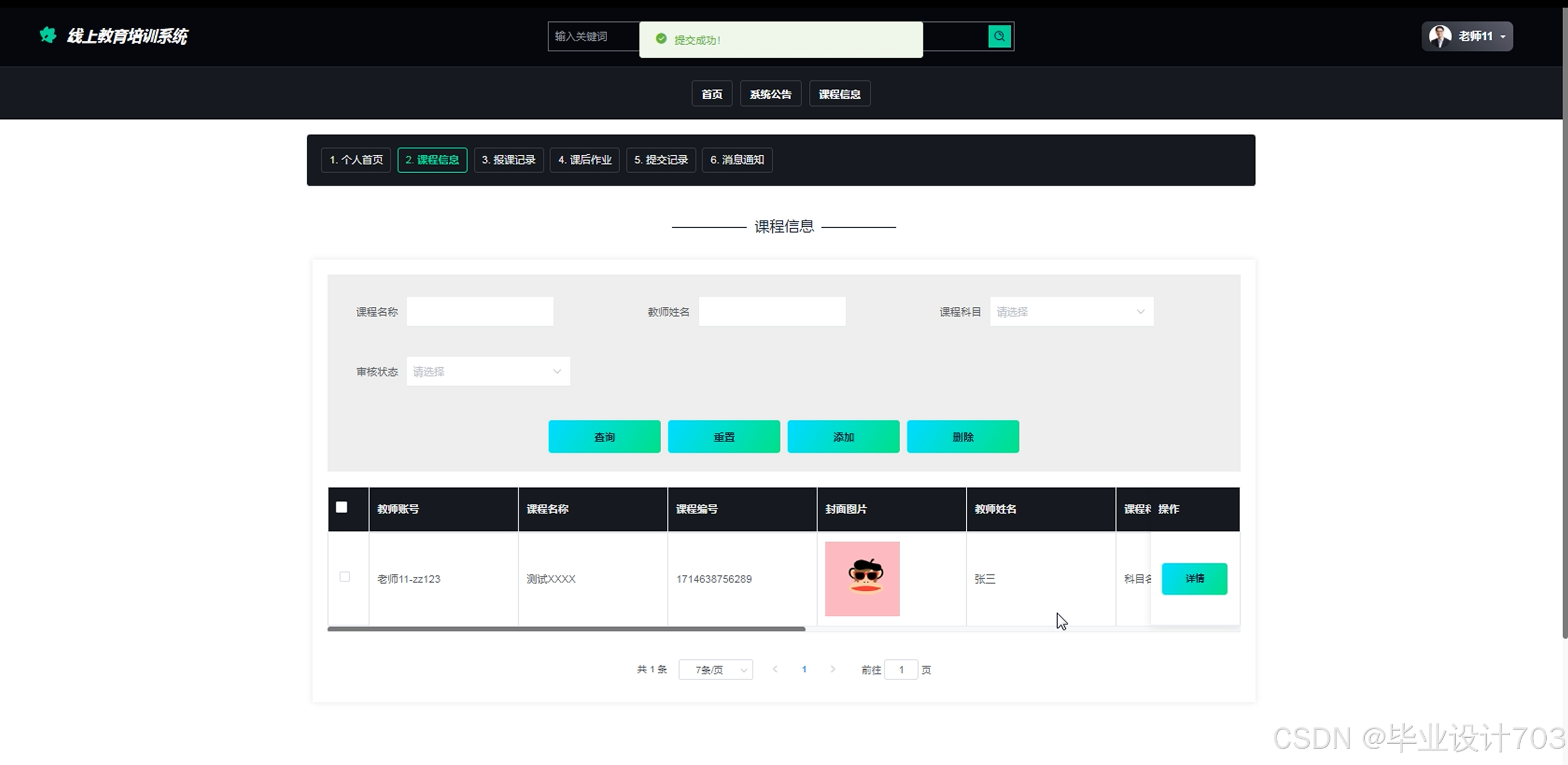The width and height of the screenshot is (1568, 765).
Task: Click the success checkmark icon in notification
Action: point(661,39)
